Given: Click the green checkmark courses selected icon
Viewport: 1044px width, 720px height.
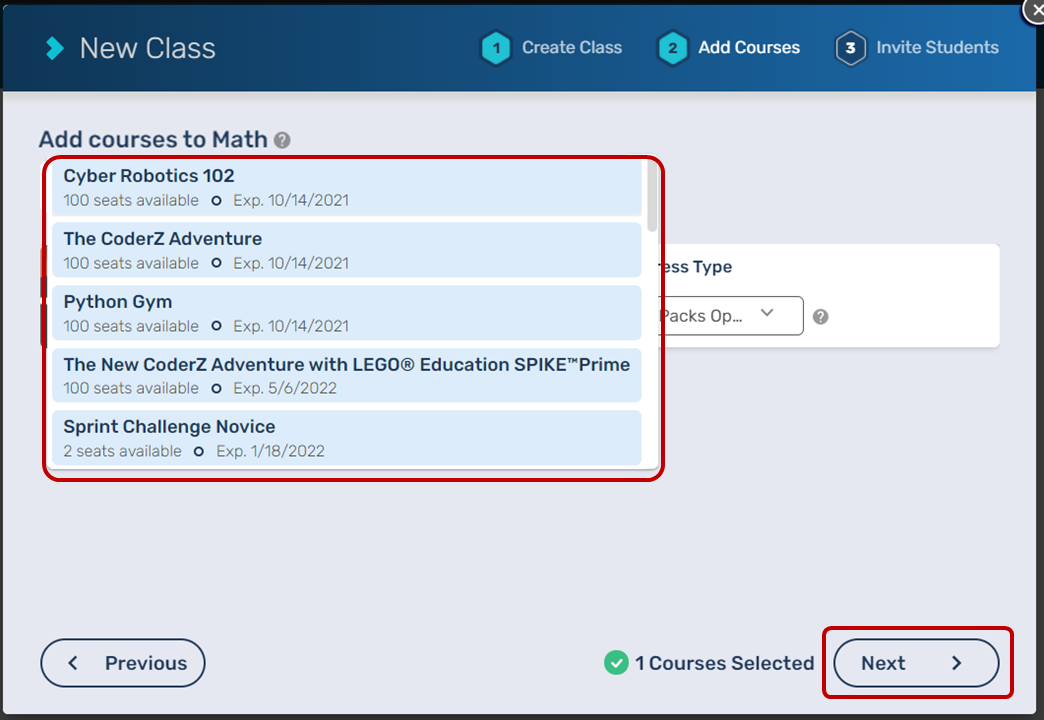Looking at the screenshot, I should [x=616, y=663].
